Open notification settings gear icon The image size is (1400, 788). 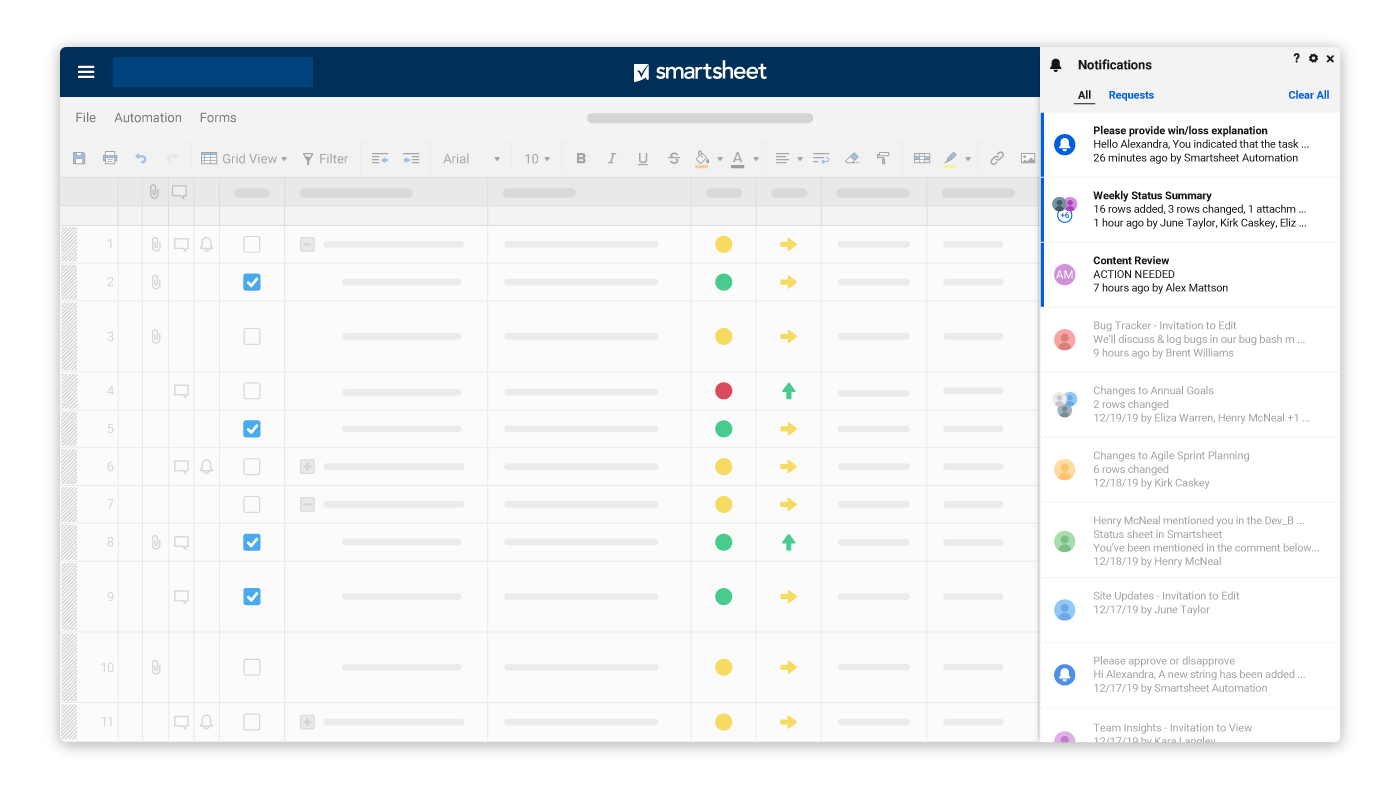point(1313,59)
